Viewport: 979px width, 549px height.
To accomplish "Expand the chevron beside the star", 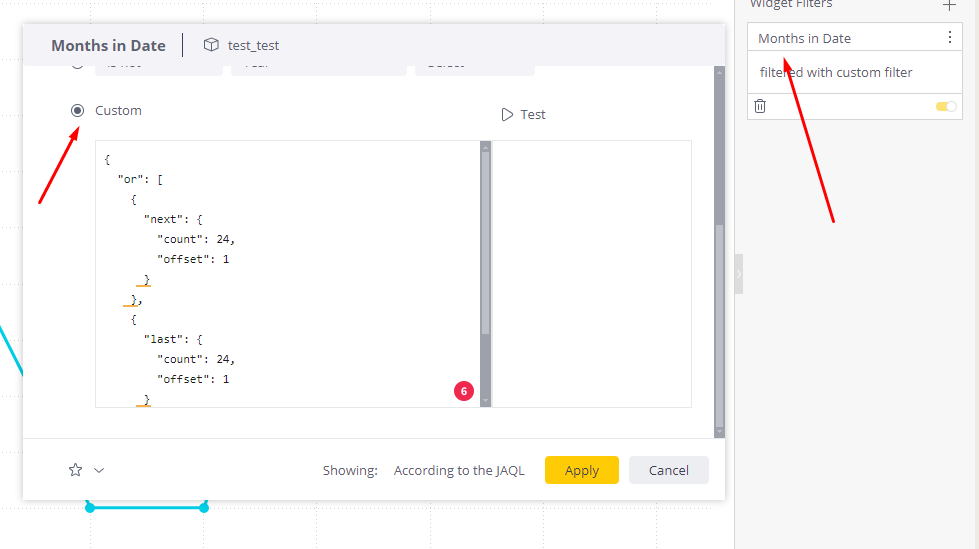I will pyautogui.click(x=99, y=470).
